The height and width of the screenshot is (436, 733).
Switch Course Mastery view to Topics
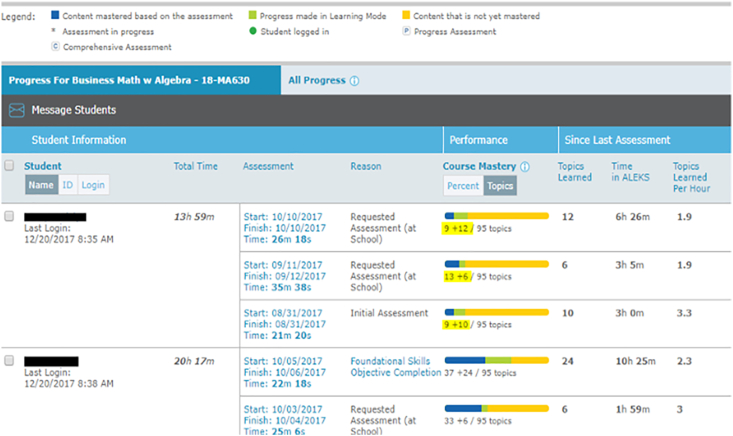point(500,186)
